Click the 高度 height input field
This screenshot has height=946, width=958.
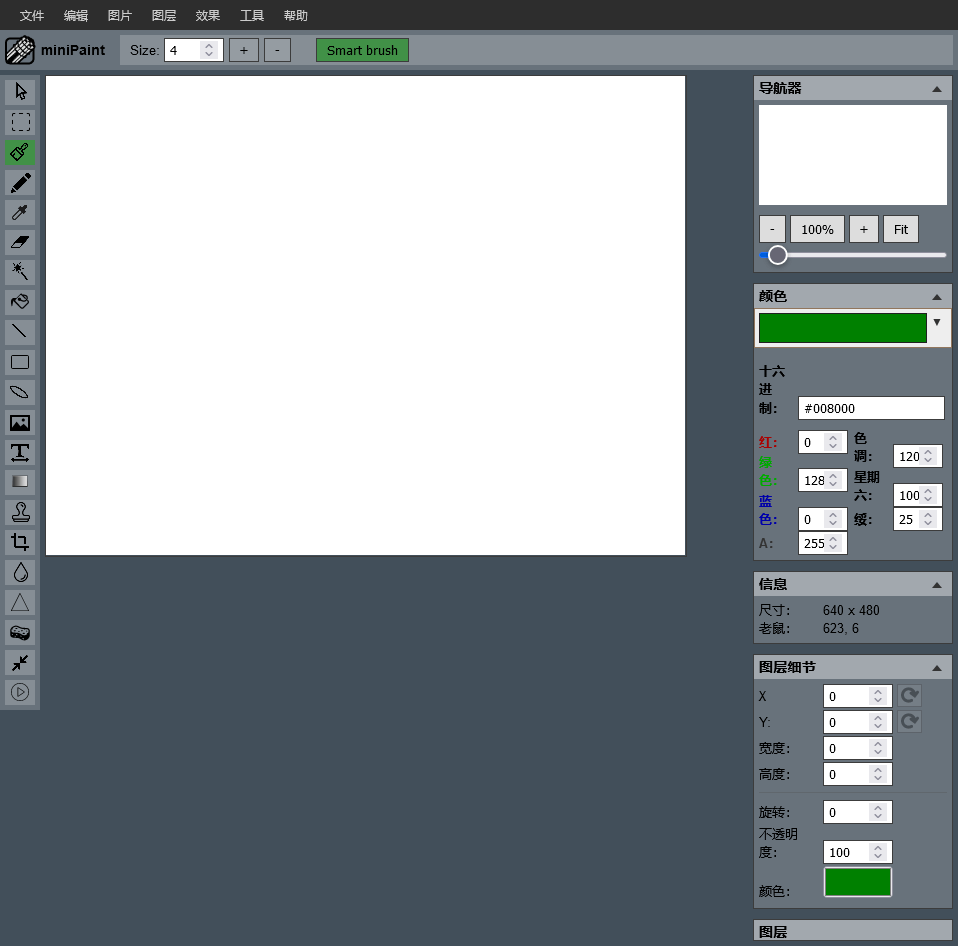(858, 774)
